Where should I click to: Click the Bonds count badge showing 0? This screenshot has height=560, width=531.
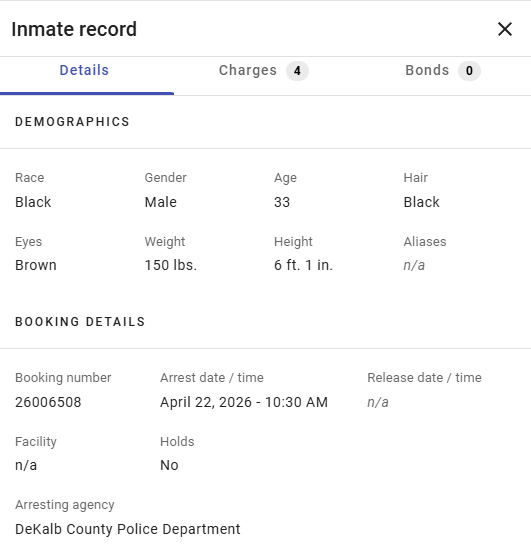point(469,71)
